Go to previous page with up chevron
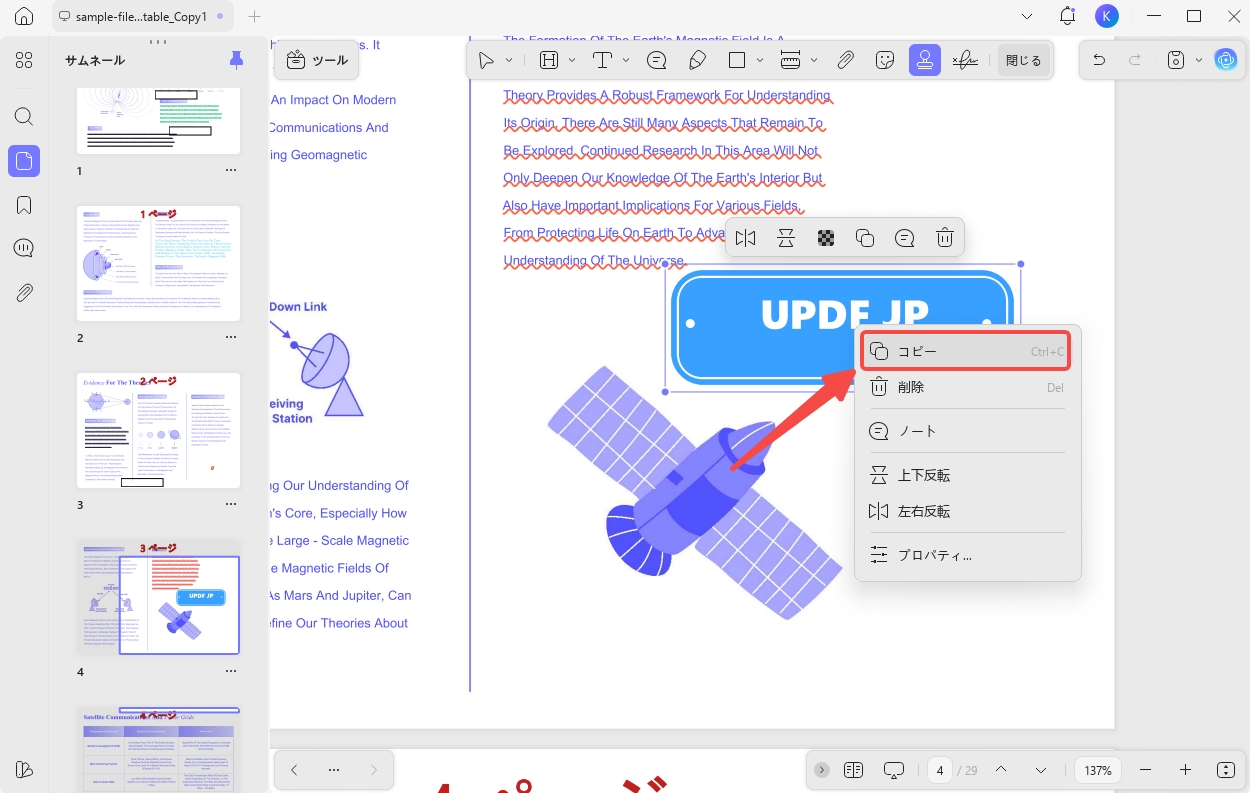The image size is (1250, 793). (x=1000, y=770)
